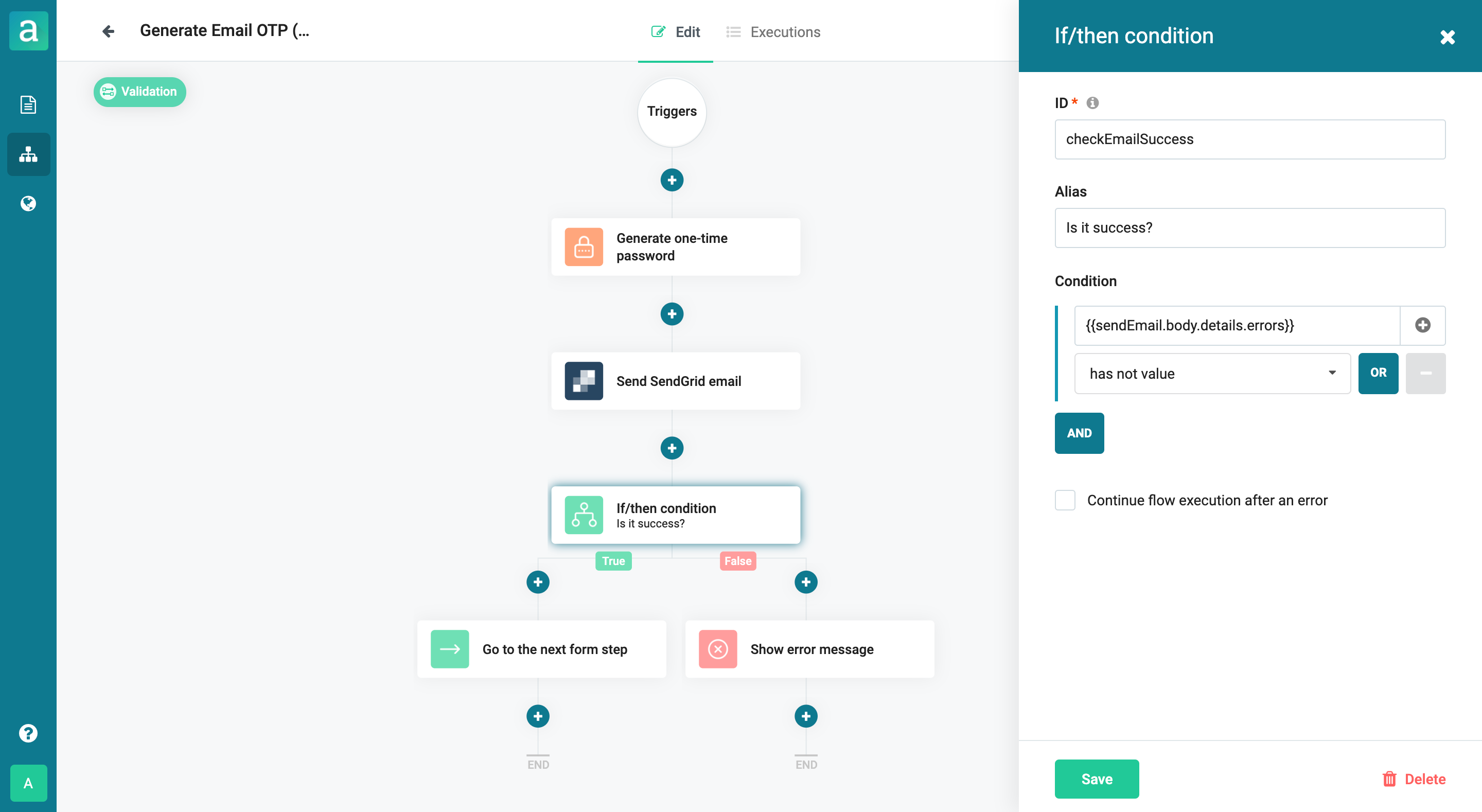Close the If/then condition panel
The image size is (1482, 812).
pos(1447,37)
